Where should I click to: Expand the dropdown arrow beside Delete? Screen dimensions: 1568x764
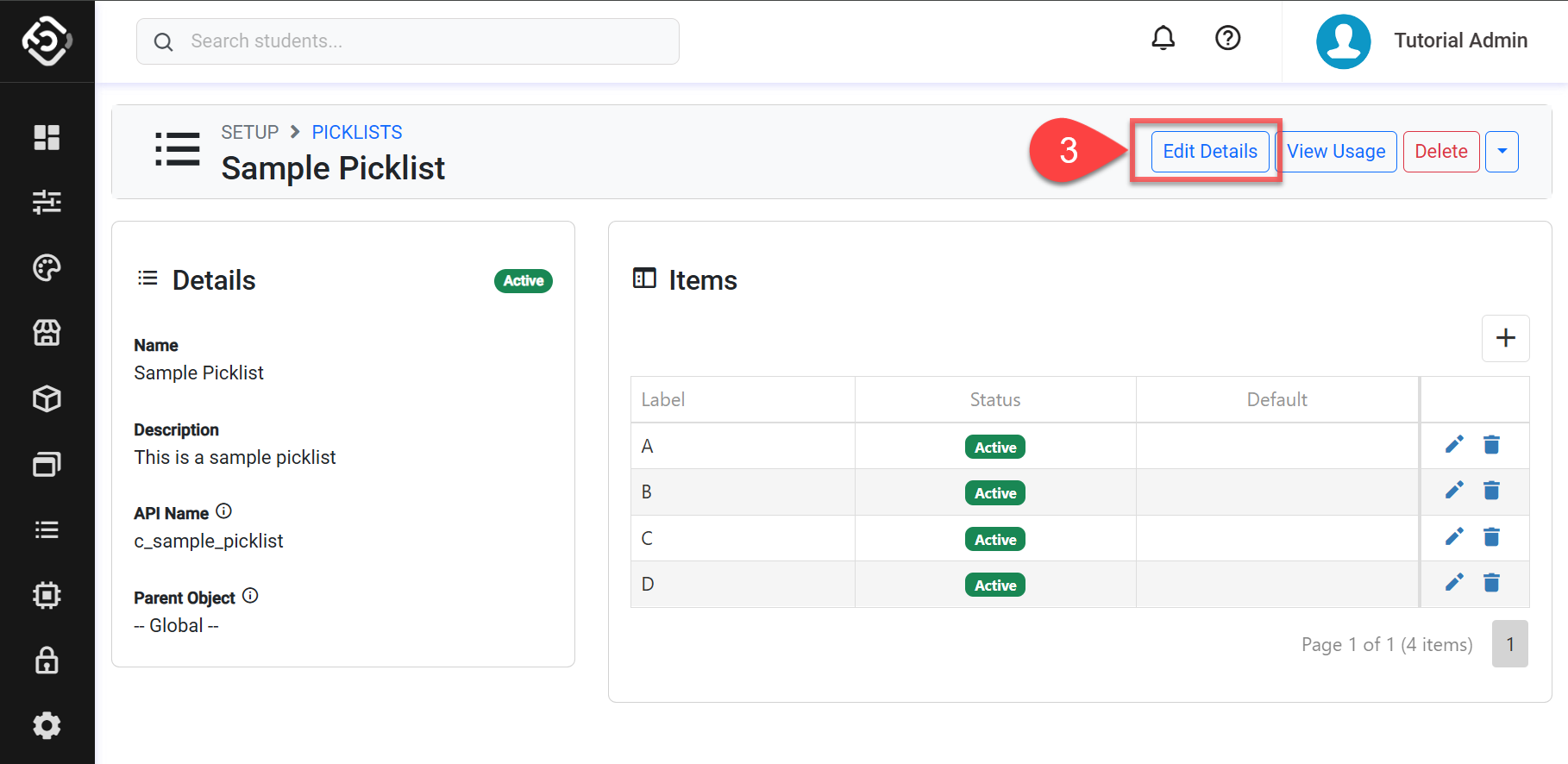1502,152
